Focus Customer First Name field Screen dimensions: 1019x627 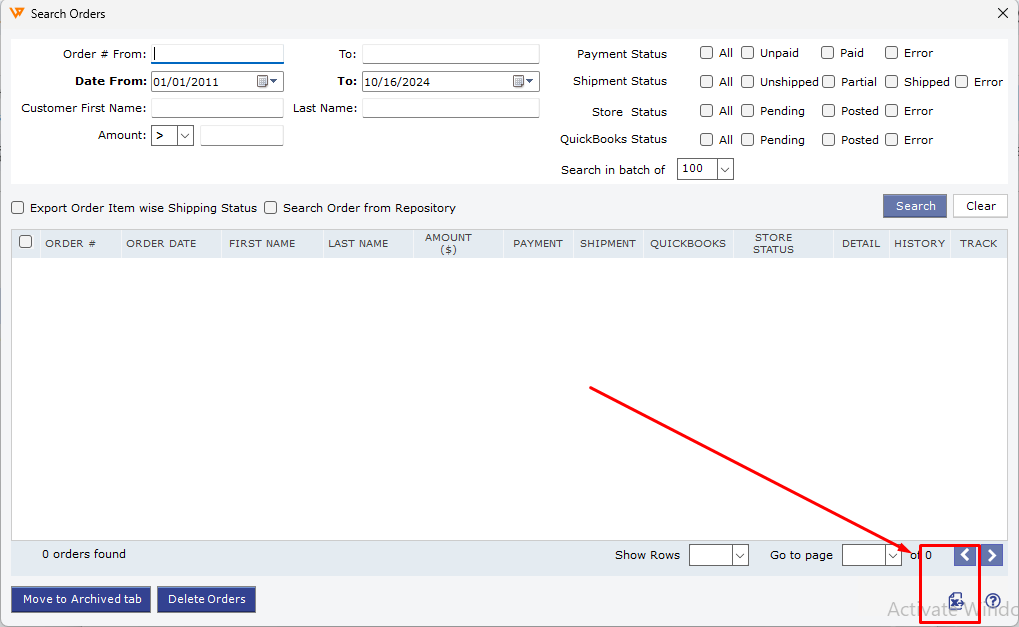pos(217,108)
